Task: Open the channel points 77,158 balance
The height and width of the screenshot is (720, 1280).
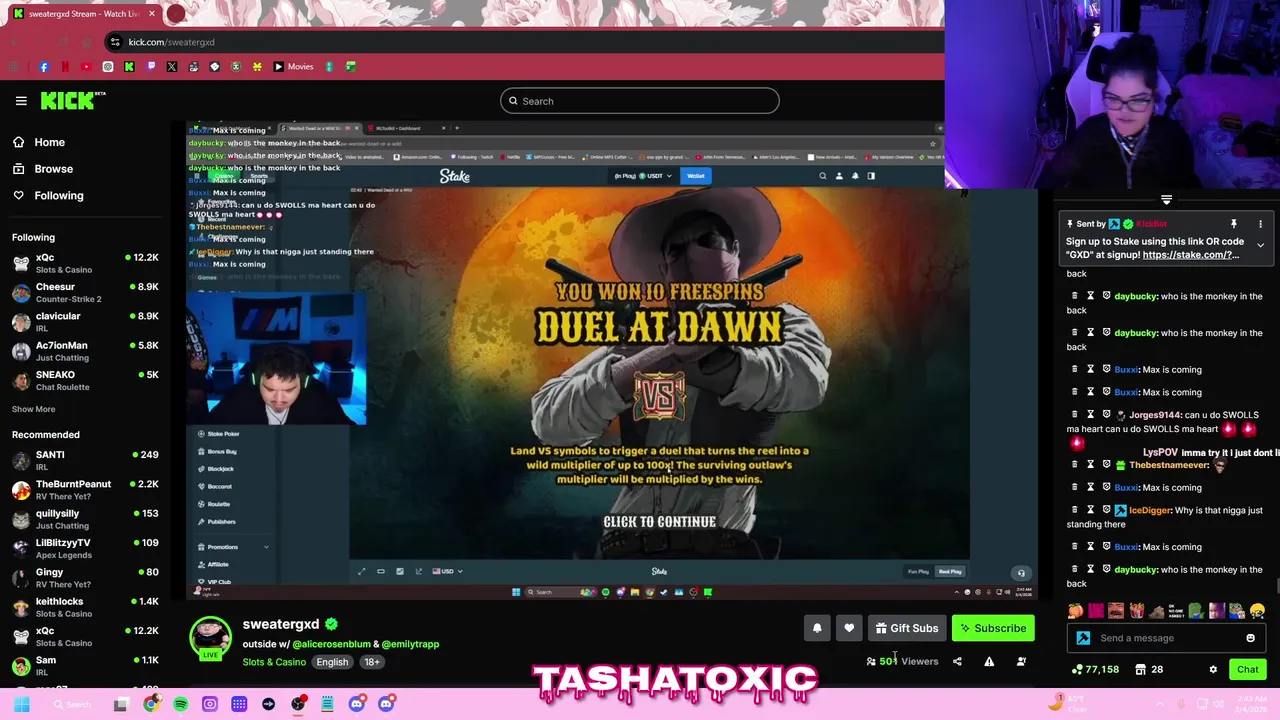Action: 1095,669
